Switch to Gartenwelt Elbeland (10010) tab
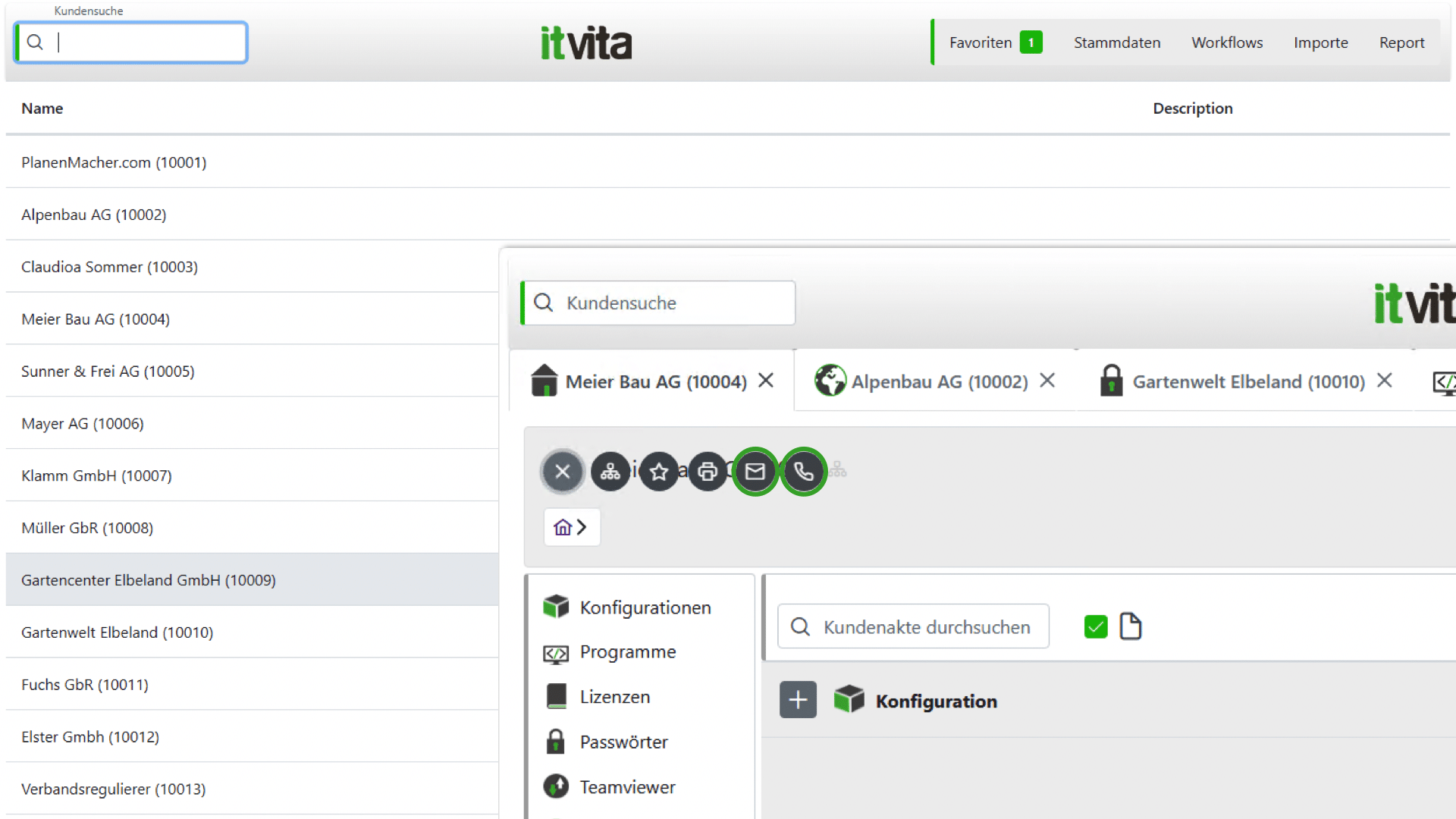Viewport: 1456px width, 819px height. tap(1247, 381)
